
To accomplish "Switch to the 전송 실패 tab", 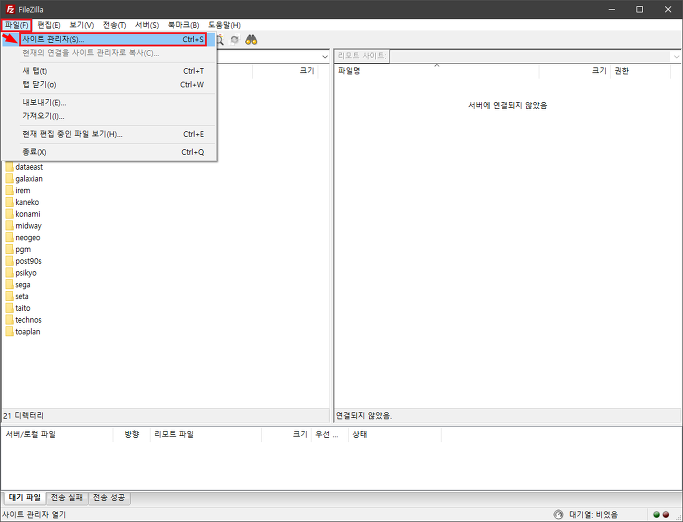I will click(67, 497).
